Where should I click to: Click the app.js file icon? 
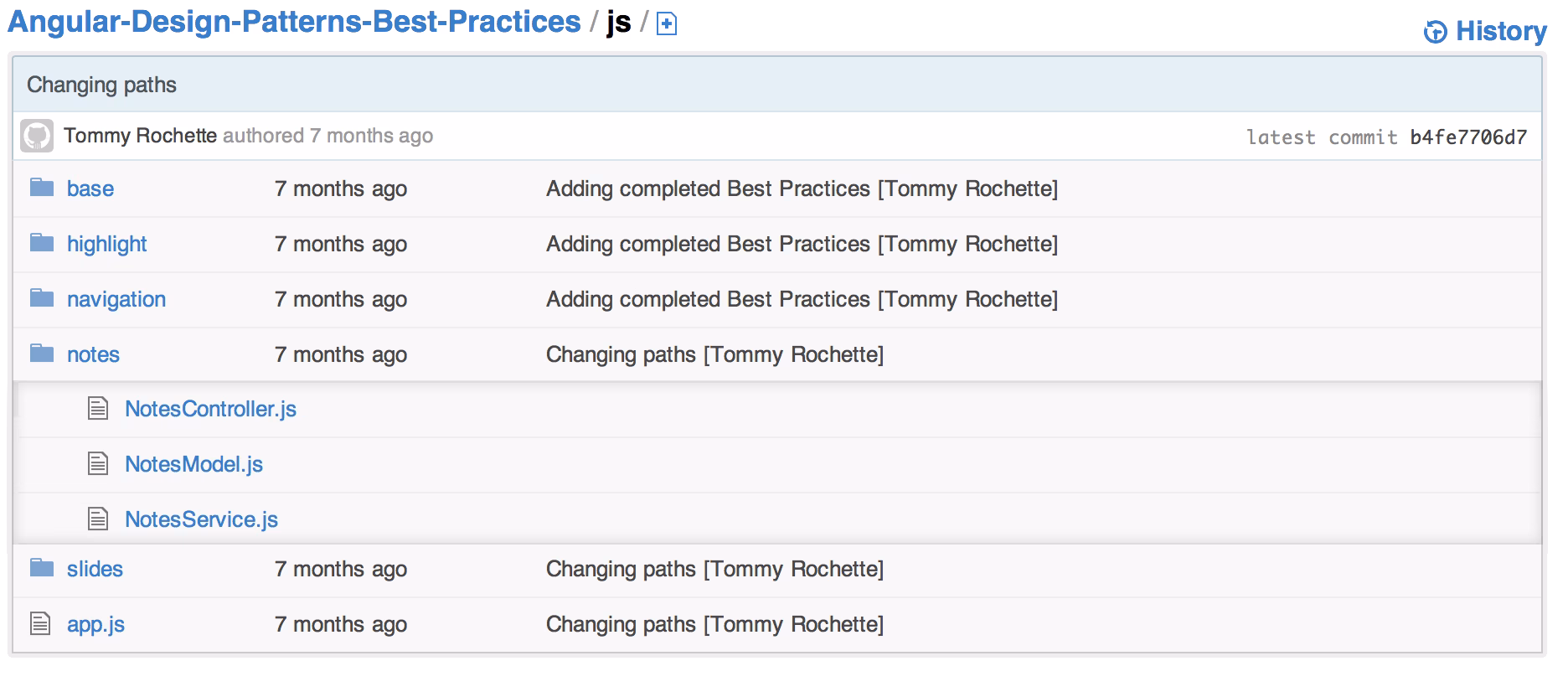click(40, 623)
